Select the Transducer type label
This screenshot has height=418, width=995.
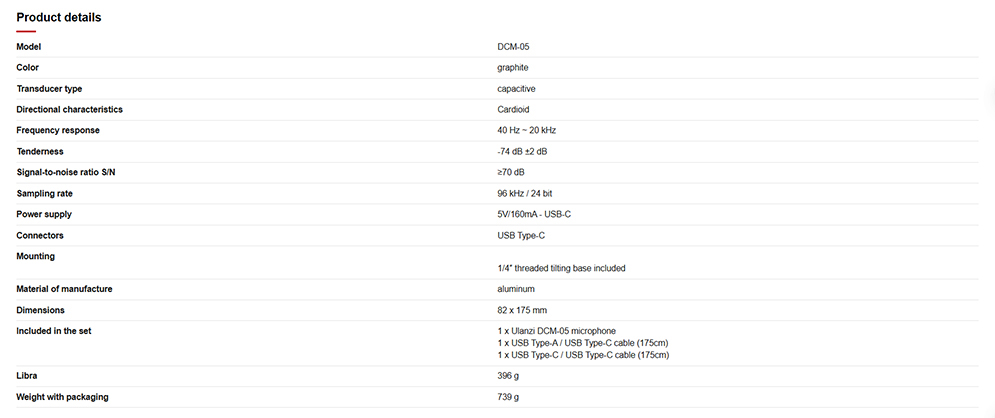pyautogui.click(x=49, y=89)
